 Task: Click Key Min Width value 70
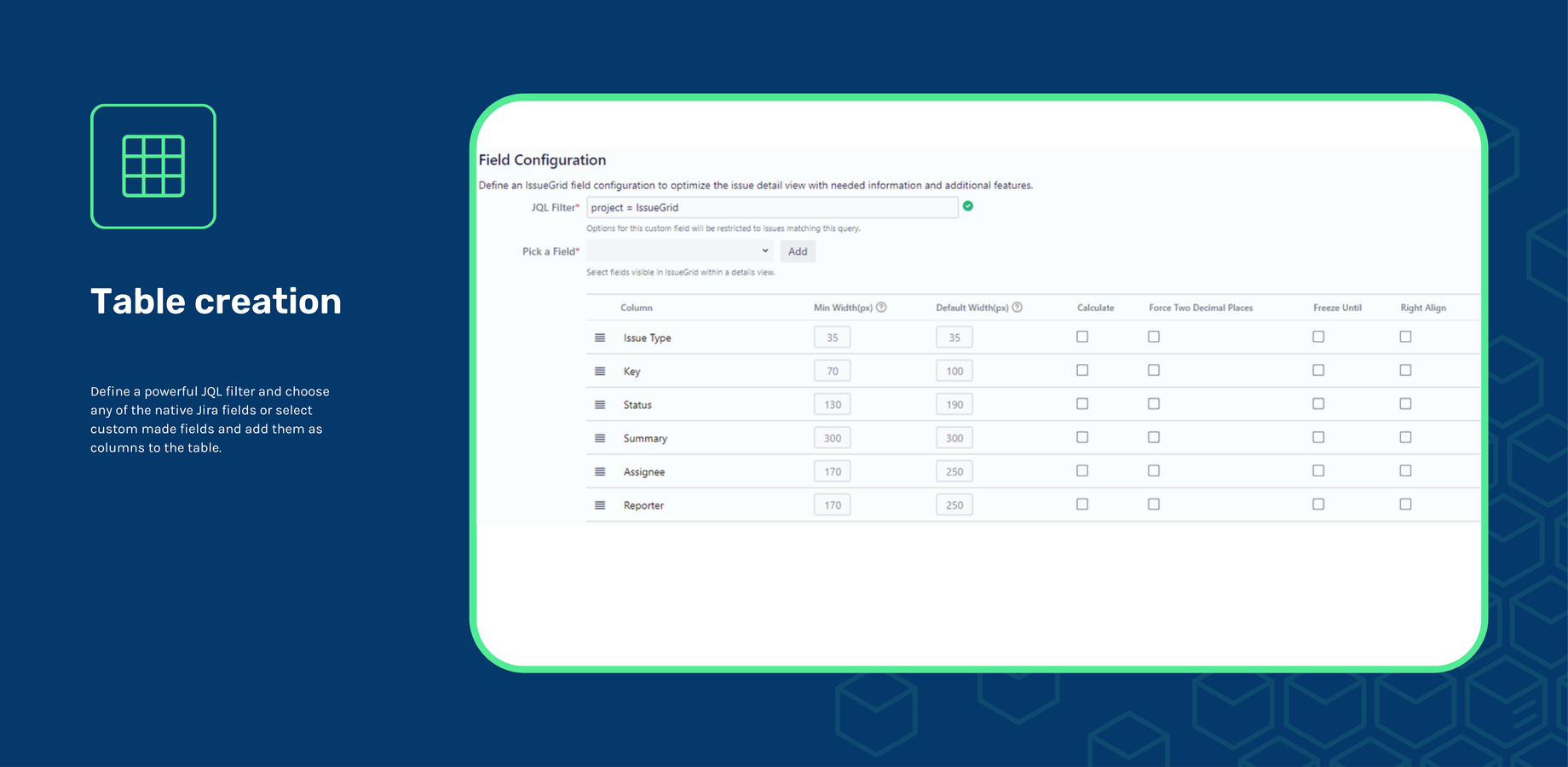pos(833,372)
